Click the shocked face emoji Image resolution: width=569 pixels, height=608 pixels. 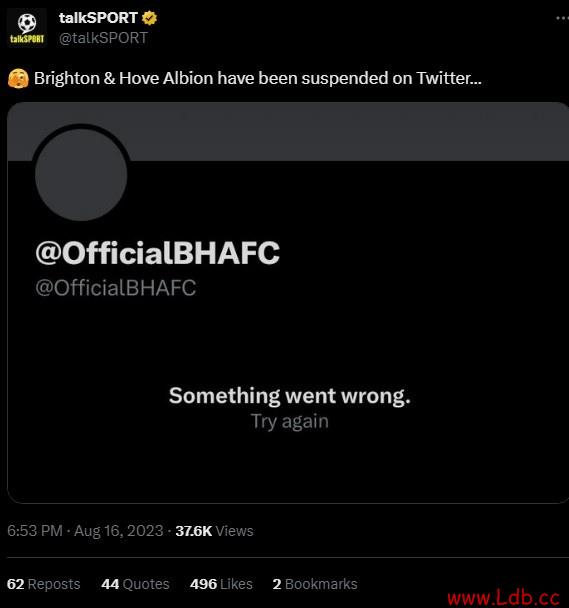click(18, 79)
